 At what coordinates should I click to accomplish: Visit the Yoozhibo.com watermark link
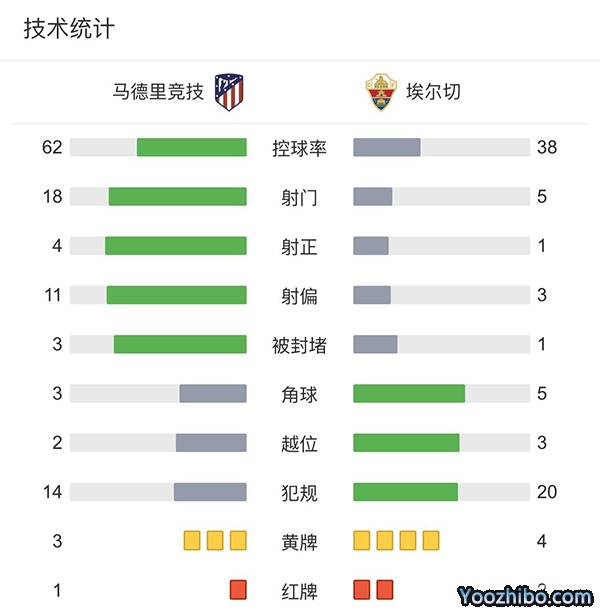[525, 596]
